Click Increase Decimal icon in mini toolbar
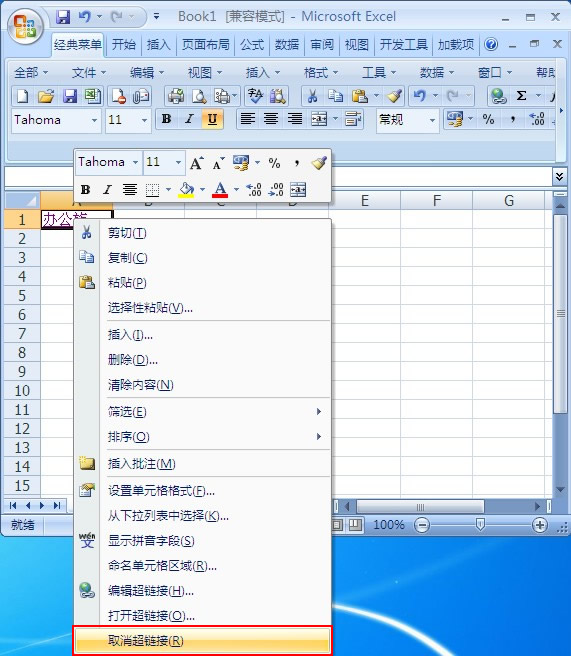The width and height of the screenshot is (571, 656). pos(254,190)
